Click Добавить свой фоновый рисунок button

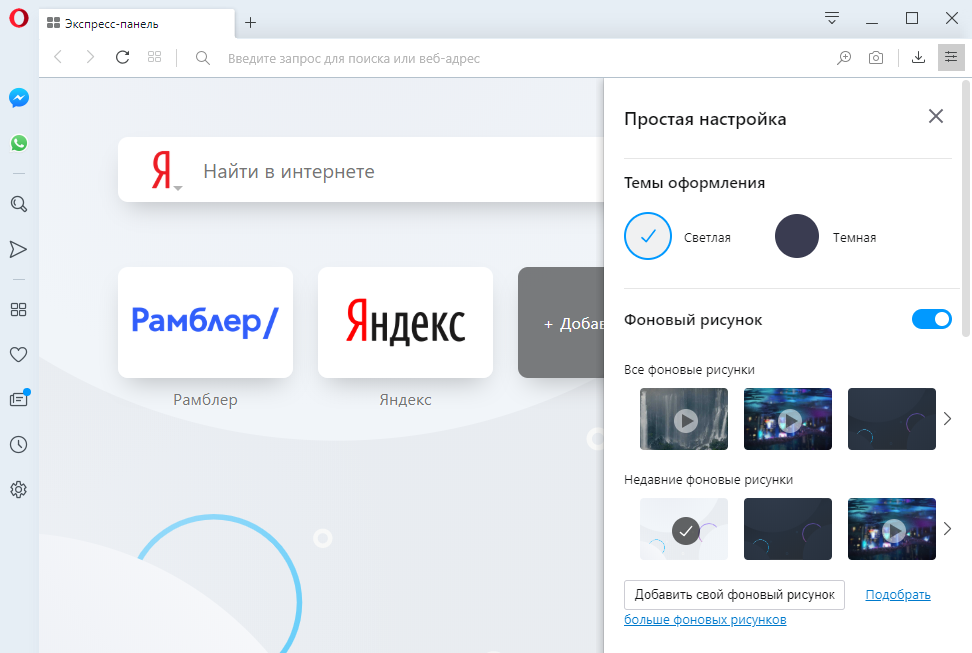coord(734,595)
